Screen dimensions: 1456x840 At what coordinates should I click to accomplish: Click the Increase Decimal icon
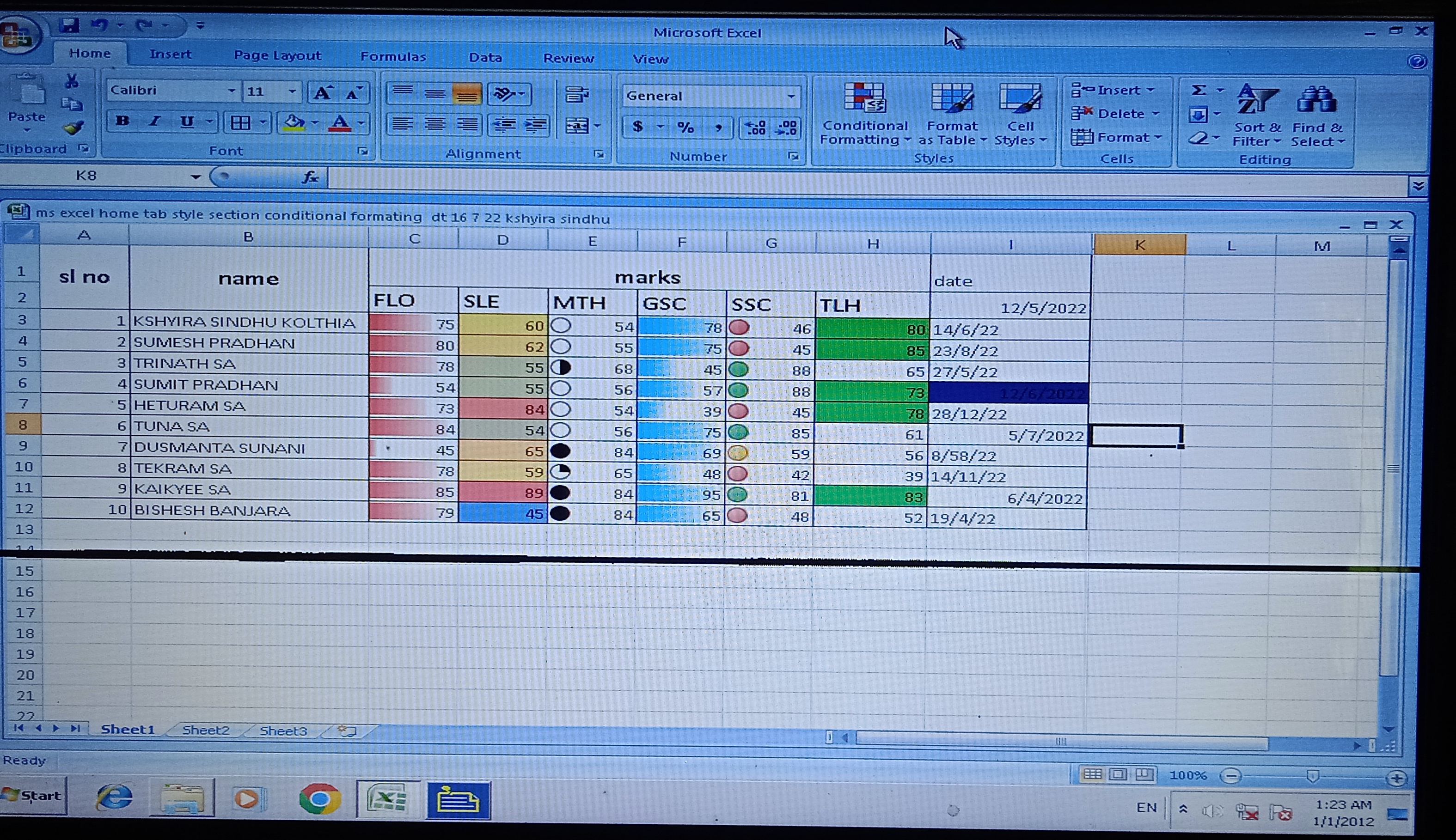[x=755, y=128]
